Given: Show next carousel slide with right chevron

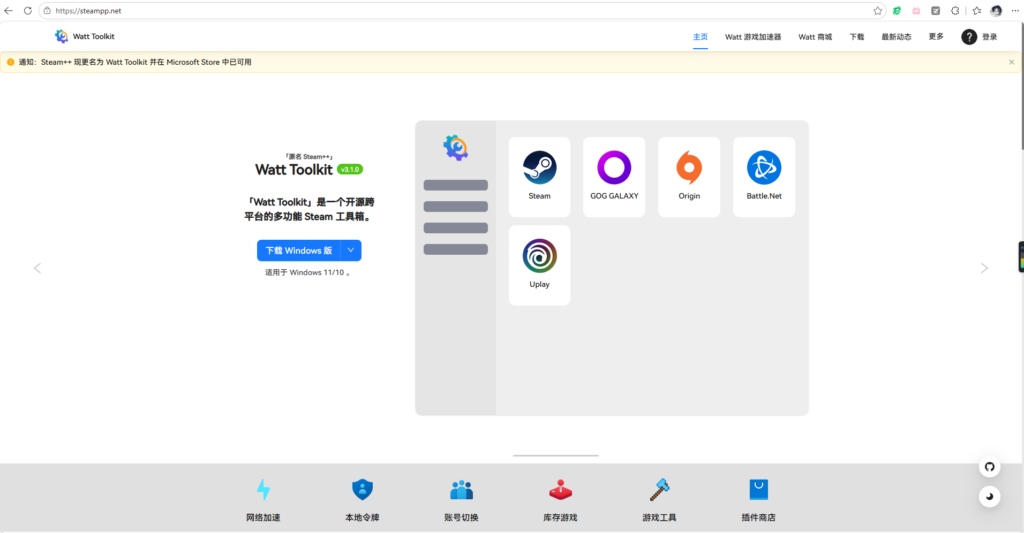Looking at the screenshot, I should tap(984, 268).
